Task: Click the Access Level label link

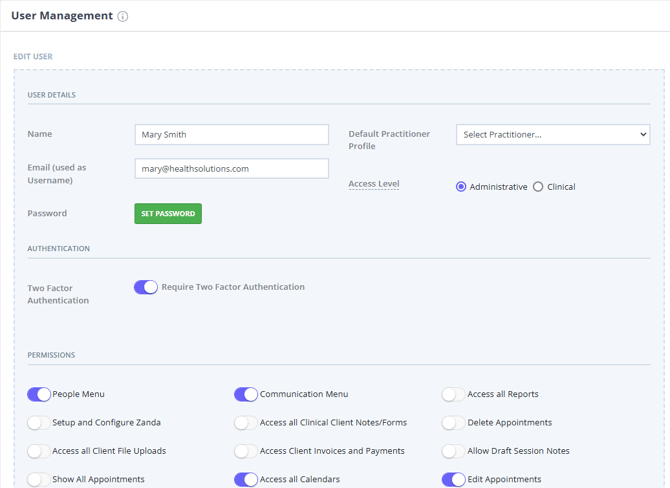Action: pos(374,184)
